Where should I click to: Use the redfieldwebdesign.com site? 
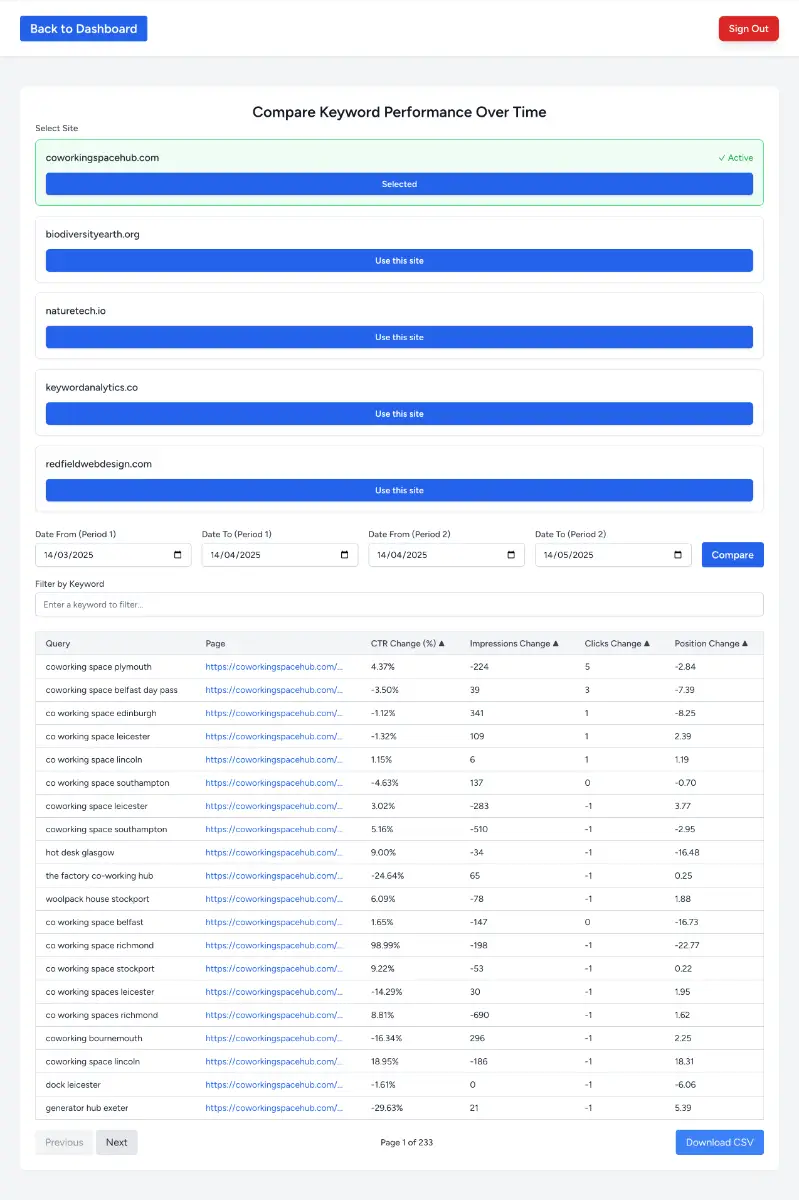[399, 490]
